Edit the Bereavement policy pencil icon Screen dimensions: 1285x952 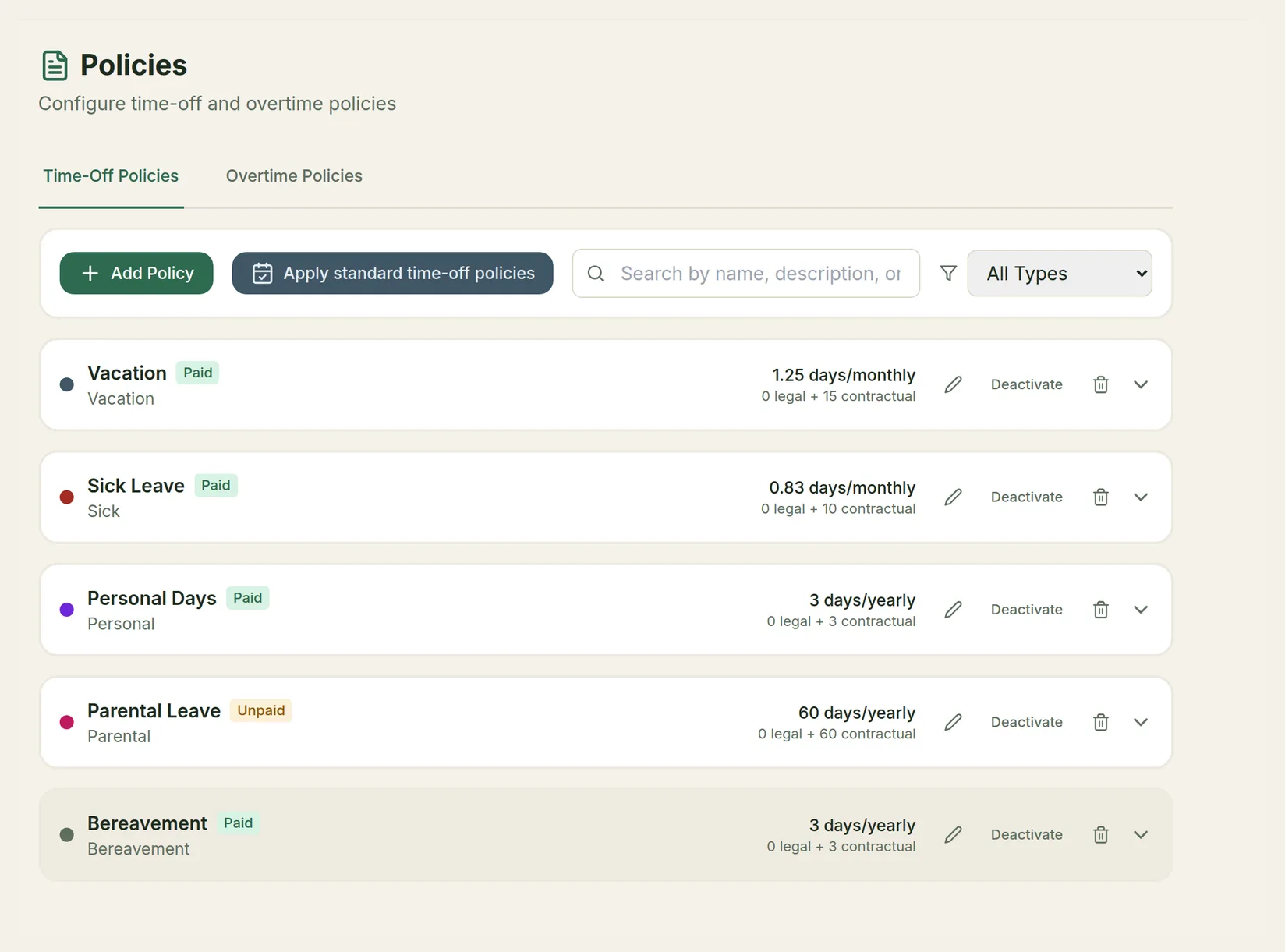click(x=953, y=834)
